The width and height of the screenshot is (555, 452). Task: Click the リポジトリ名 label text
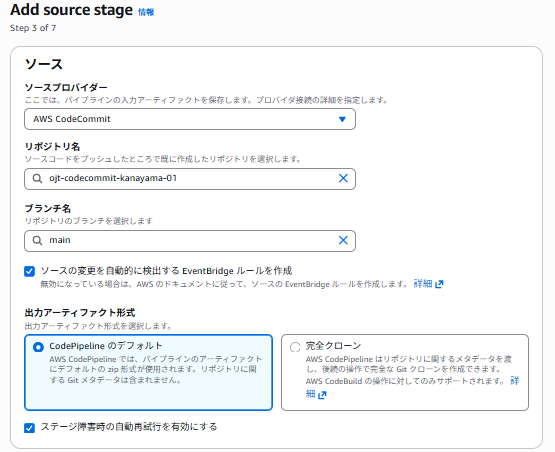click(x=52, y=147)
